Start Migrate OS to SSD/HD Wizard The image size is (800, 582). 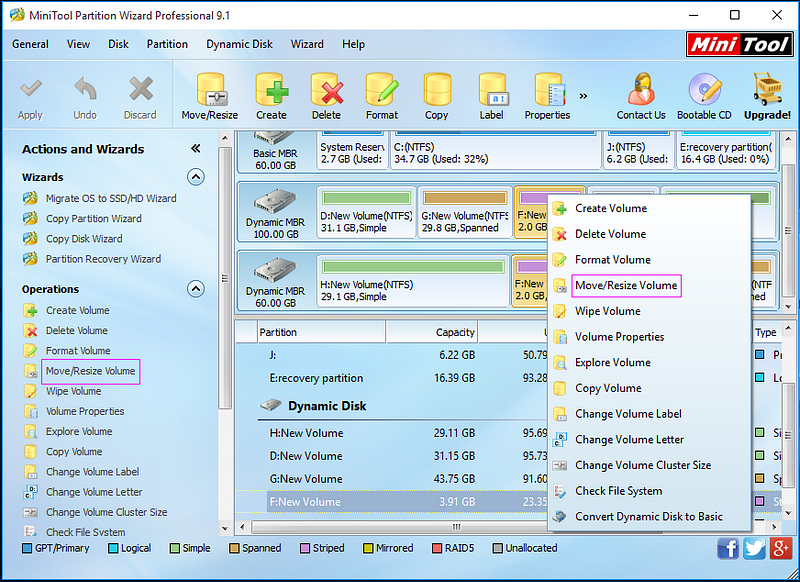pyautogui.click(x=111, y=198)
